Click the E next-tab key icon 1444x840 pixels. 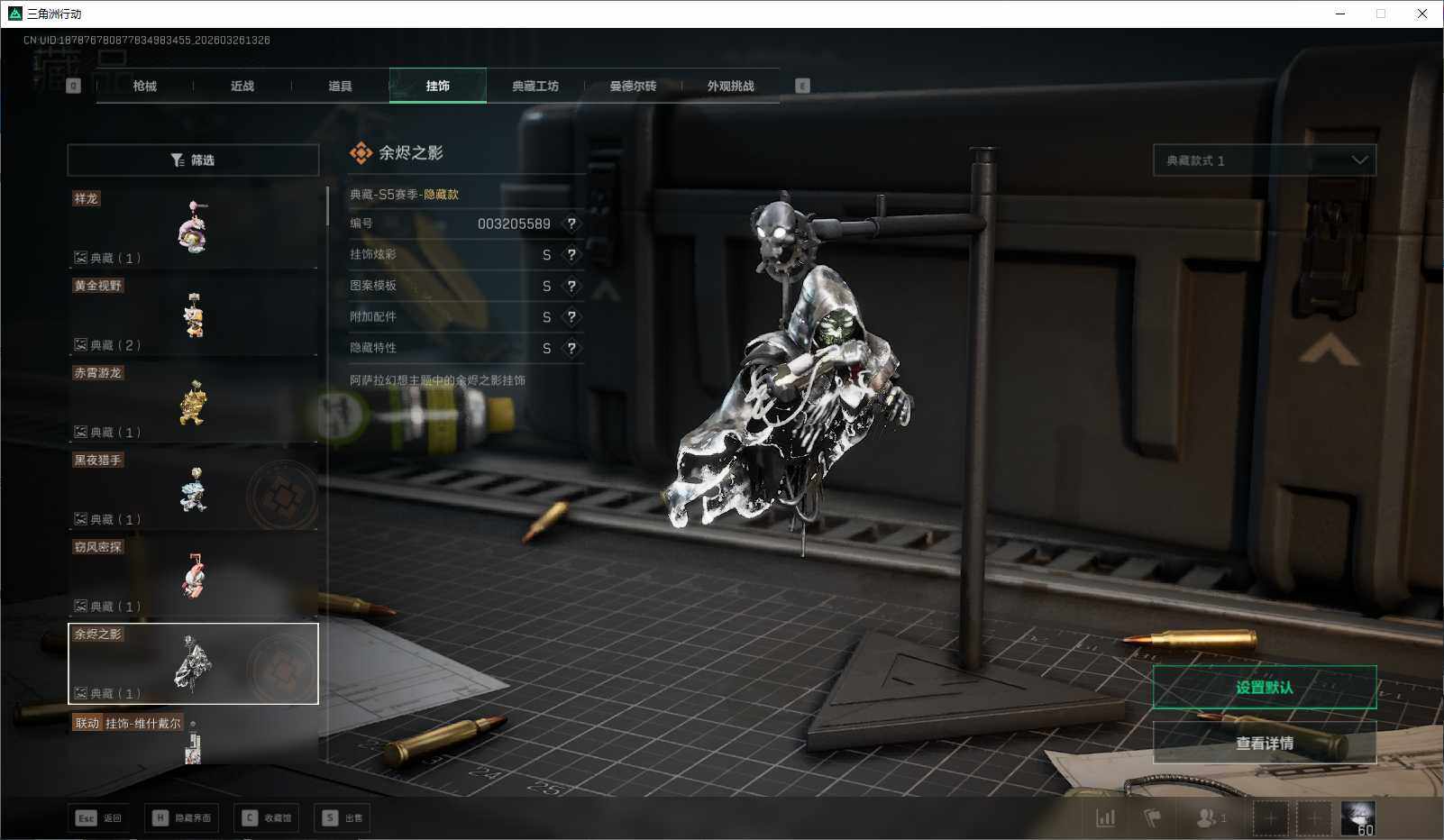pyautogui.click(x=802, y=86)
